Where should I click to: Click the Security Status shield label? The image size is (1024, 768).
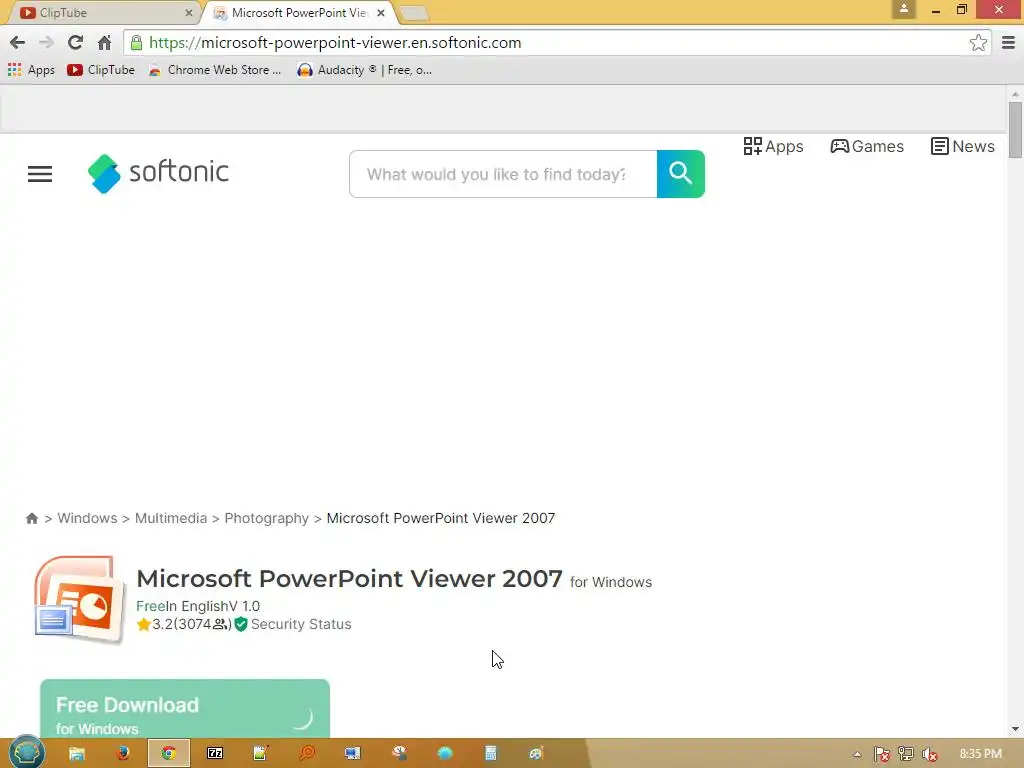pyautogui.click(x=293, y=624)
